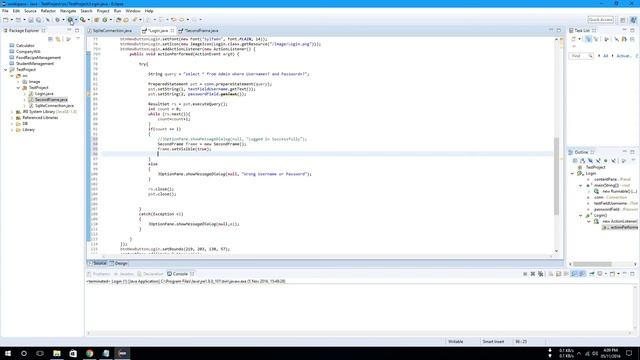Open the Source menu

(30, 11)
